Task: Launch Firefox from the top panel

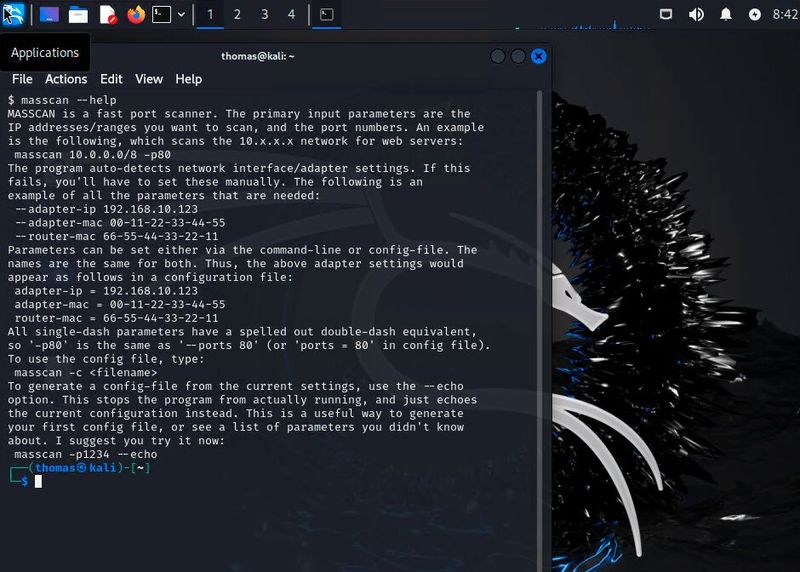Action: pos(136,14)
